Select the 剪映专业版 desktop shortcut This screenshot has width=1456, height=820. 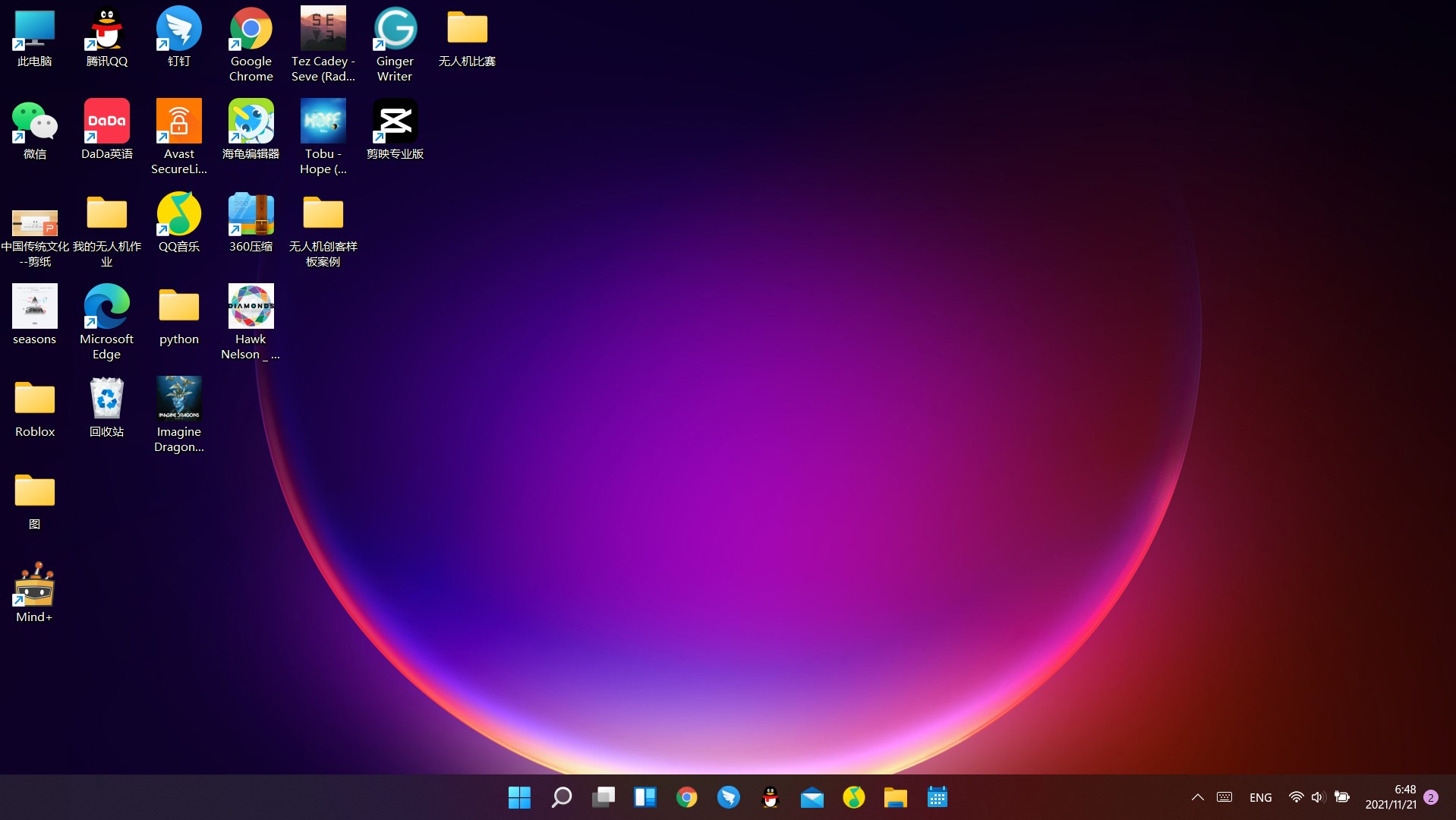tap(396, 131)
